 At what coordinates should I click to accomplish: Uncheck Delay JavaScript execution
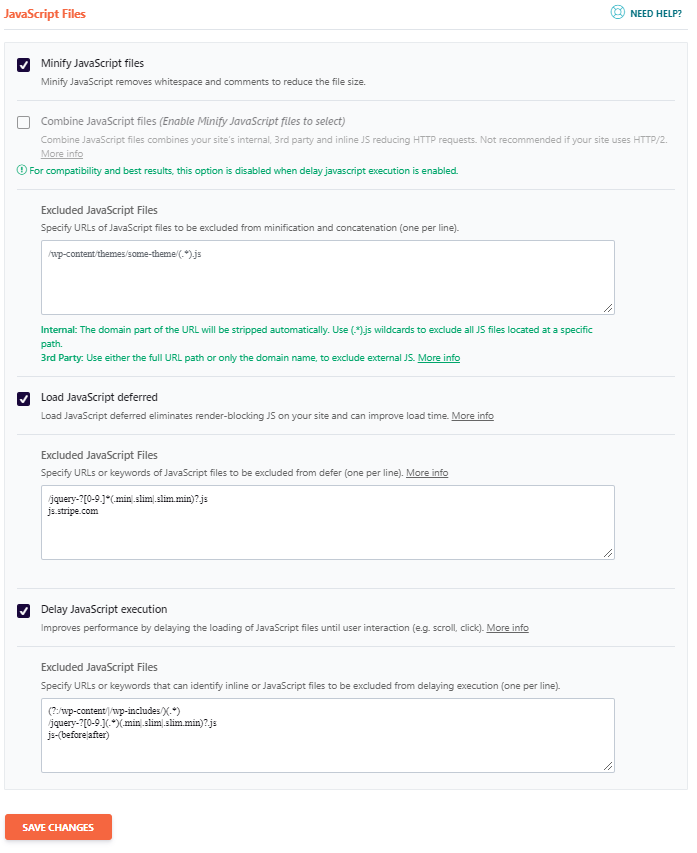[x=23, y=611]
